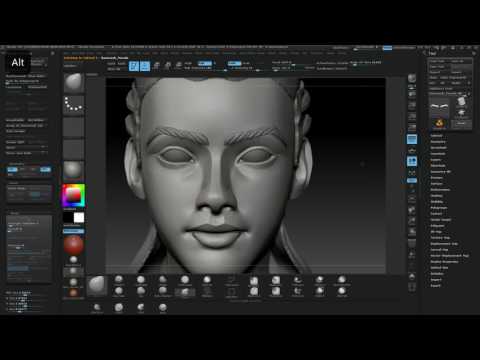The width and height of the screenshot is (480, 360).
Task: Select the star polymesh icon in Tool palette
Action: point(461,113)
